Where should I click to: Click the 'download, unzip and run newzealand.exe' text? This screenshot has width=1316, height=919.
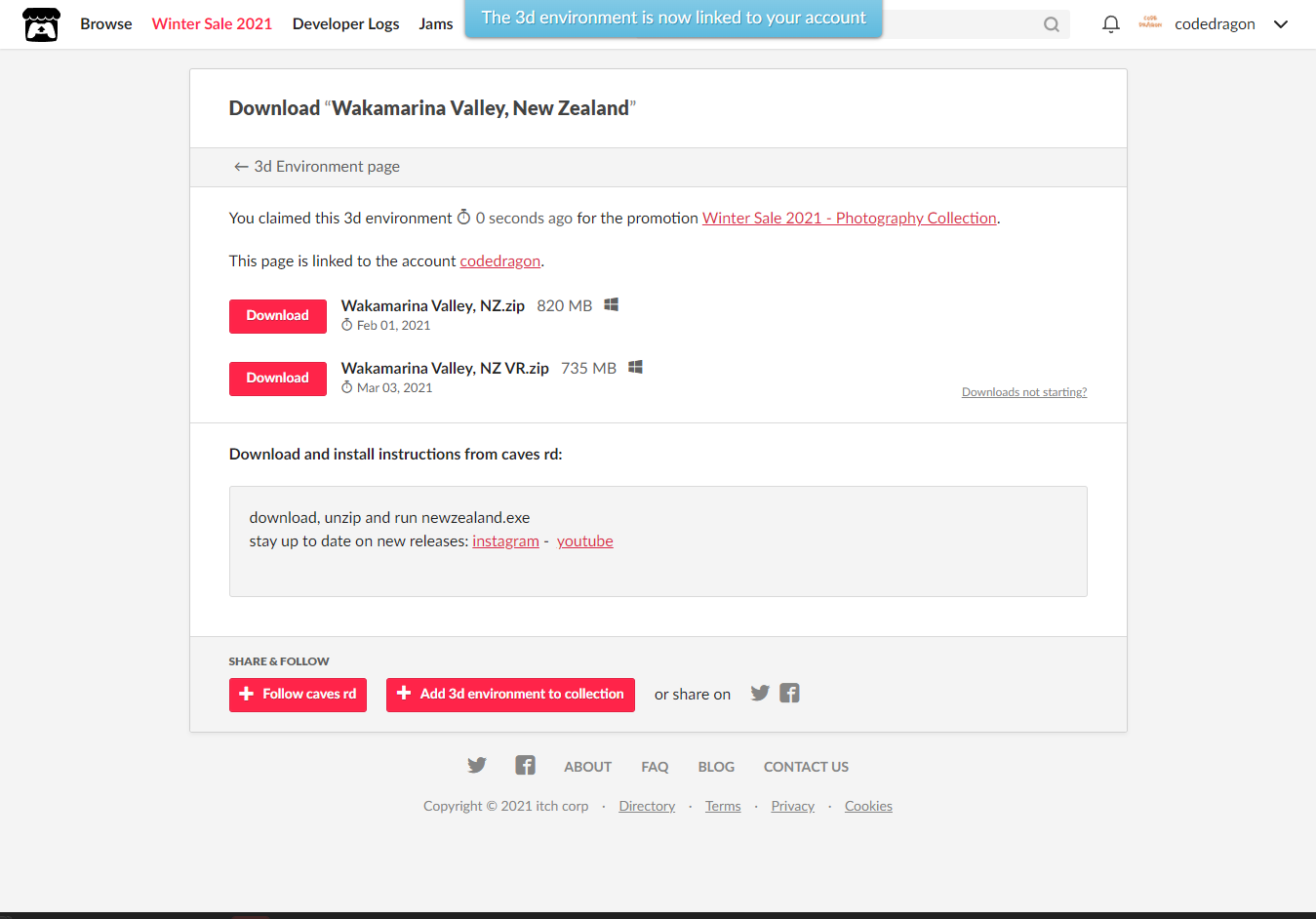(389, 518)
